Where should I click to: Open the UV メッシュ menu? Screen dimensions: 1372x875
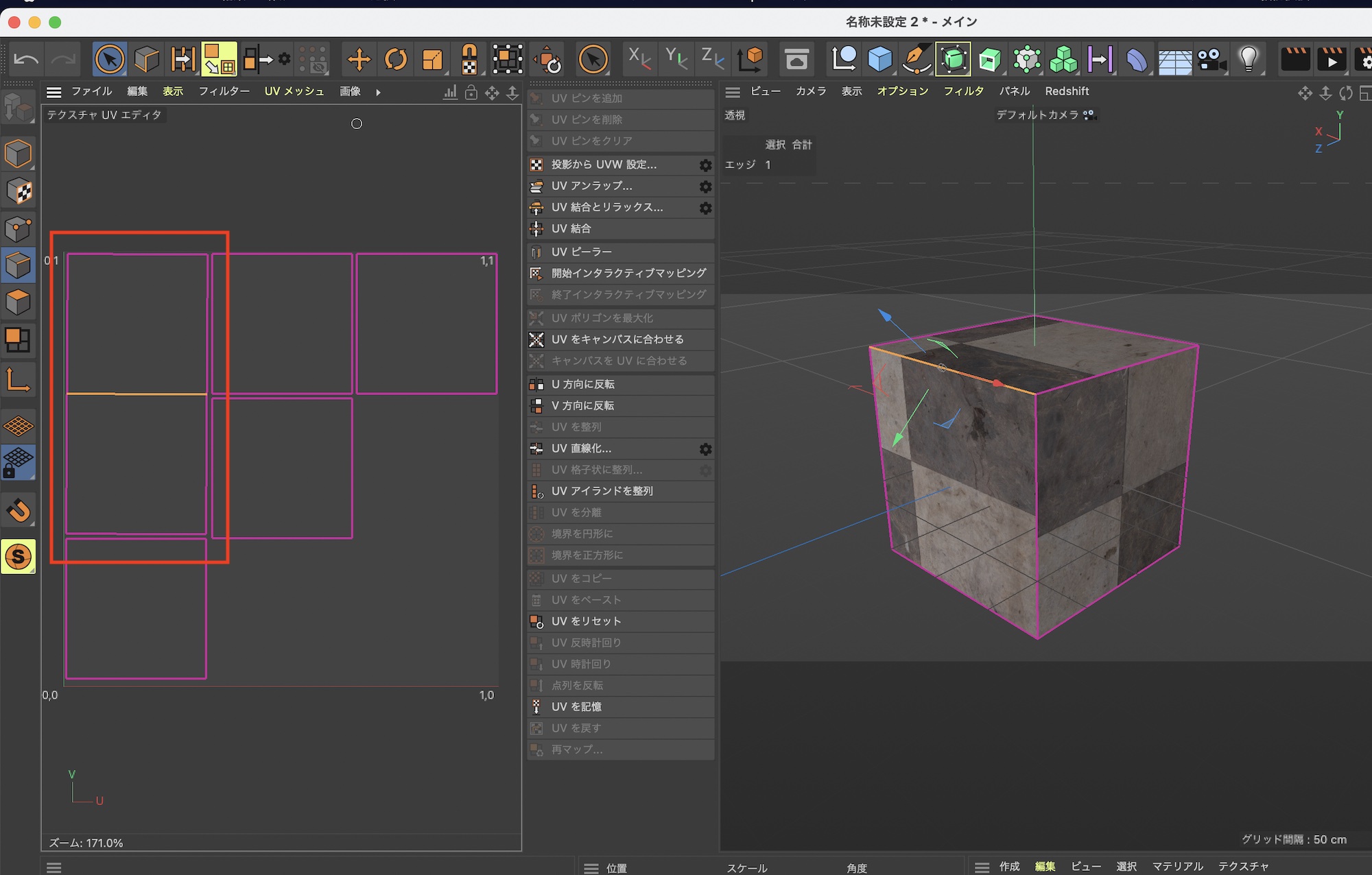coord(294,91)
